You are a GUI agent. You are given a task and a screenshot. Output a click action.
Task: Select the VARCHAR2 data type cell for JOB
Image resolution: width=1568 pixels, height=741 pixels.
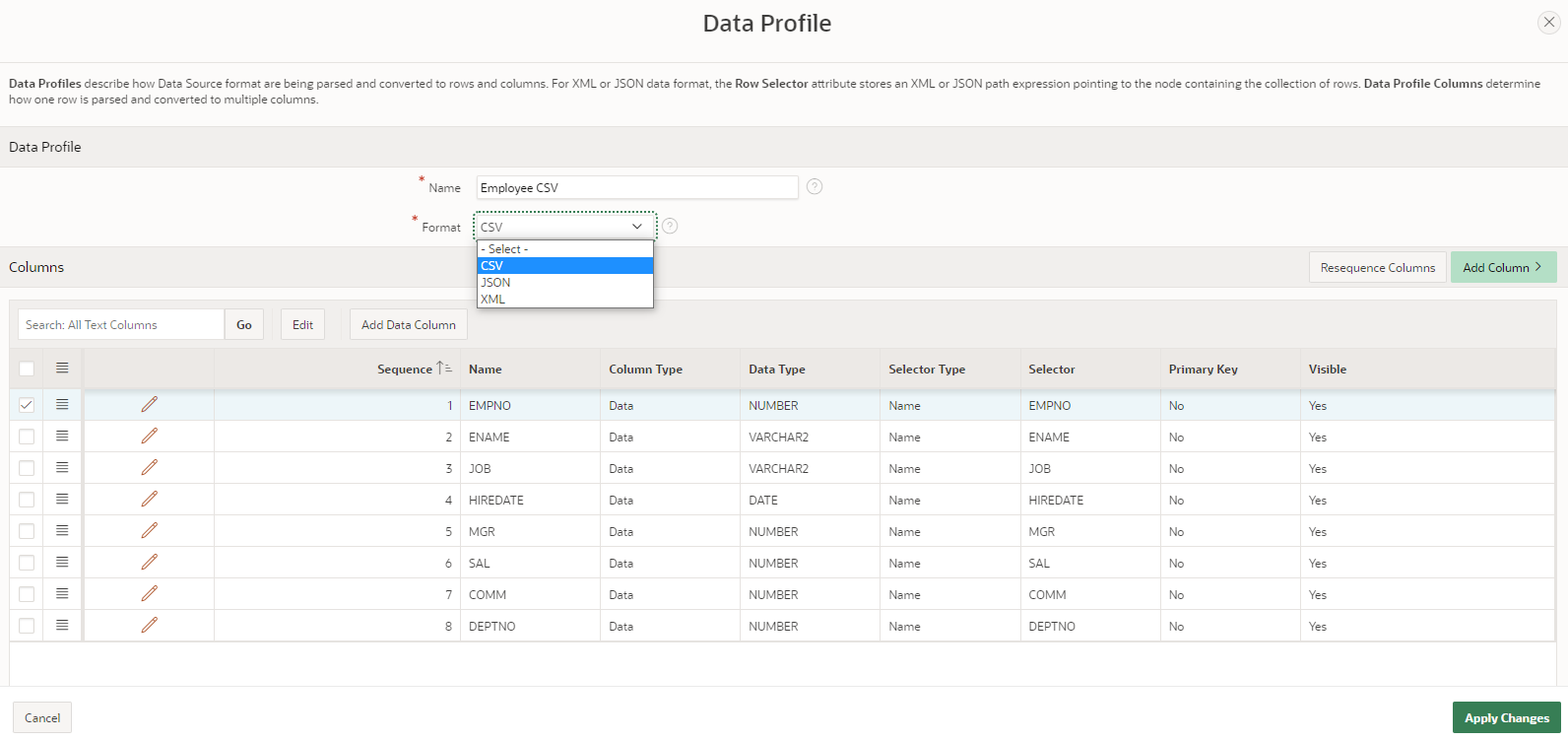coord(810,468)
